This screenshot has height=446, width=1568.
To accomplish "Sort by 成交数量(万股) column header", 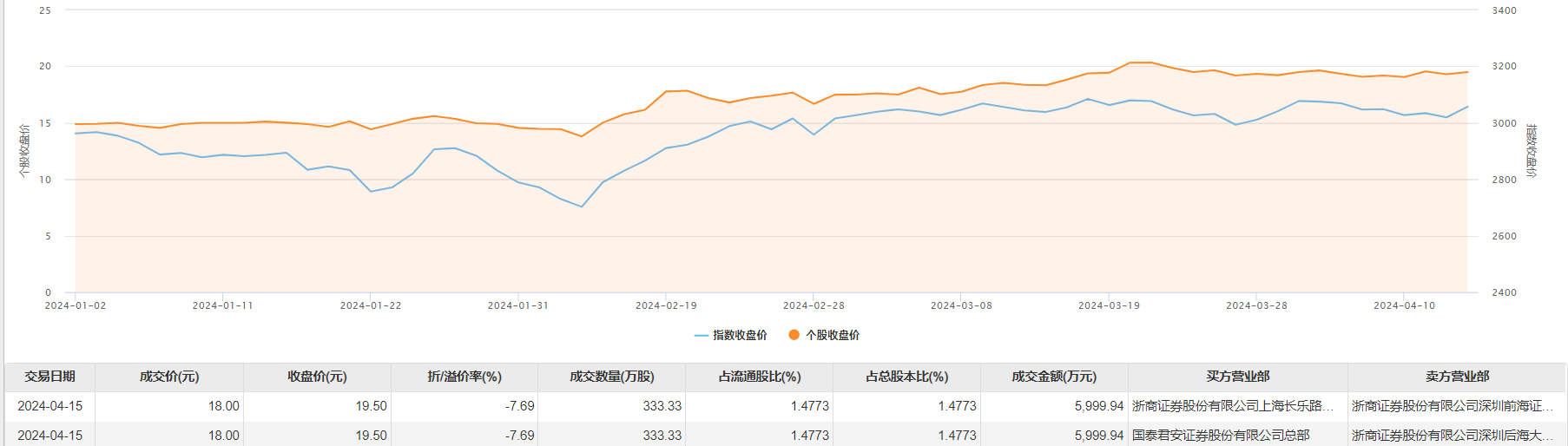I will pyautogui.click(x=612, y=377).
